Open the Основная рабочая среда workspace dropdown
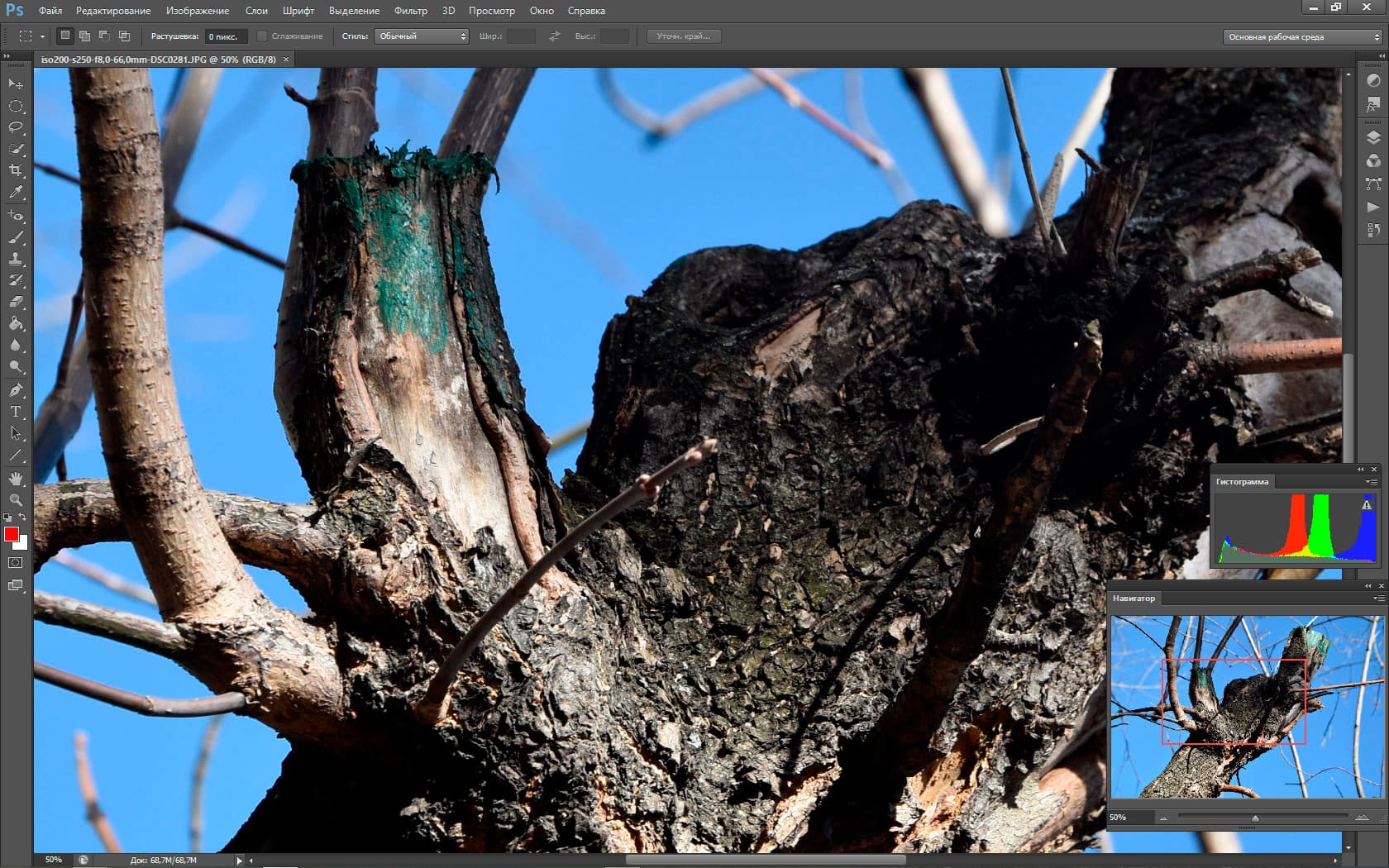This screenshot has height=868, width=1389. point(1302,37)
